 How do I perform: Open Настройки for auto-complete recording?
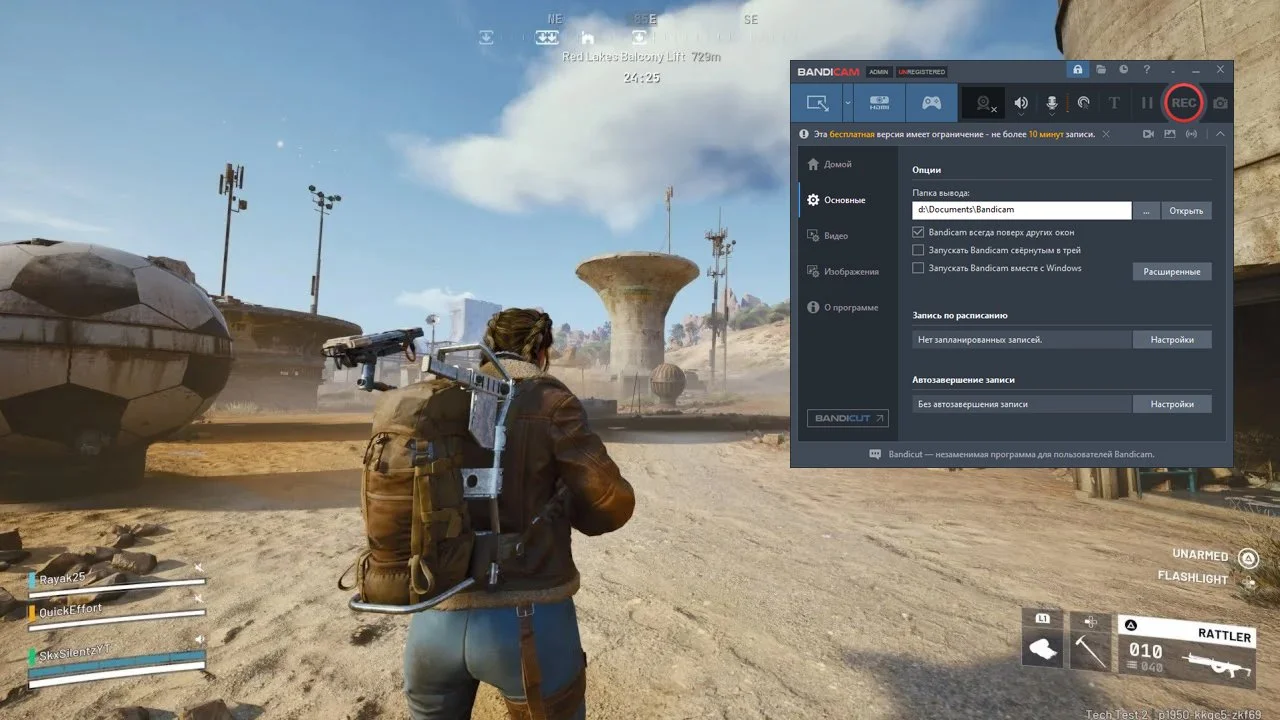pyautogui.click(x=1172, y=404)
